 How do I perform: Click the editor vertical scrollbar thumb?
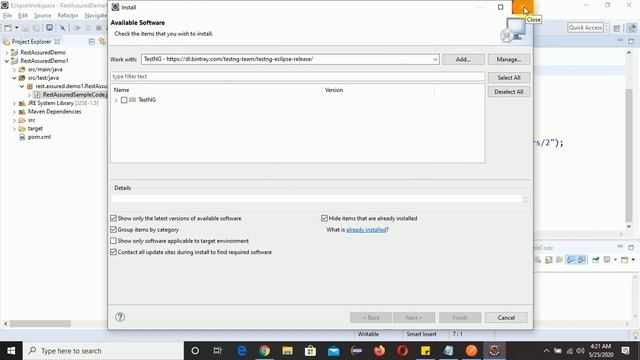pyautogui.click(x=629, y=155)
